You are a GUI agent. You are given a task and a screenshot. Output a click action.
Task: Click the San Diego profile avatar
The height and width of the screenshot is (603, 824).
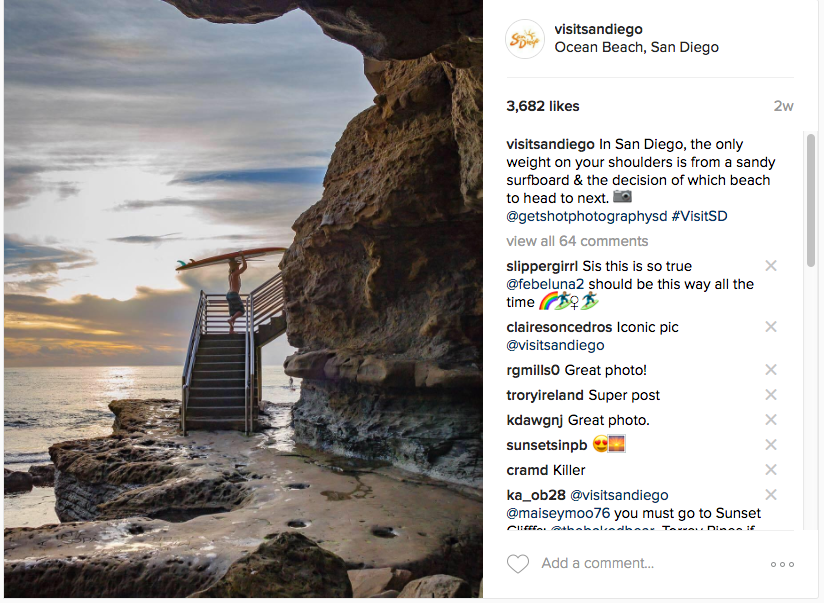coord(524,39)
